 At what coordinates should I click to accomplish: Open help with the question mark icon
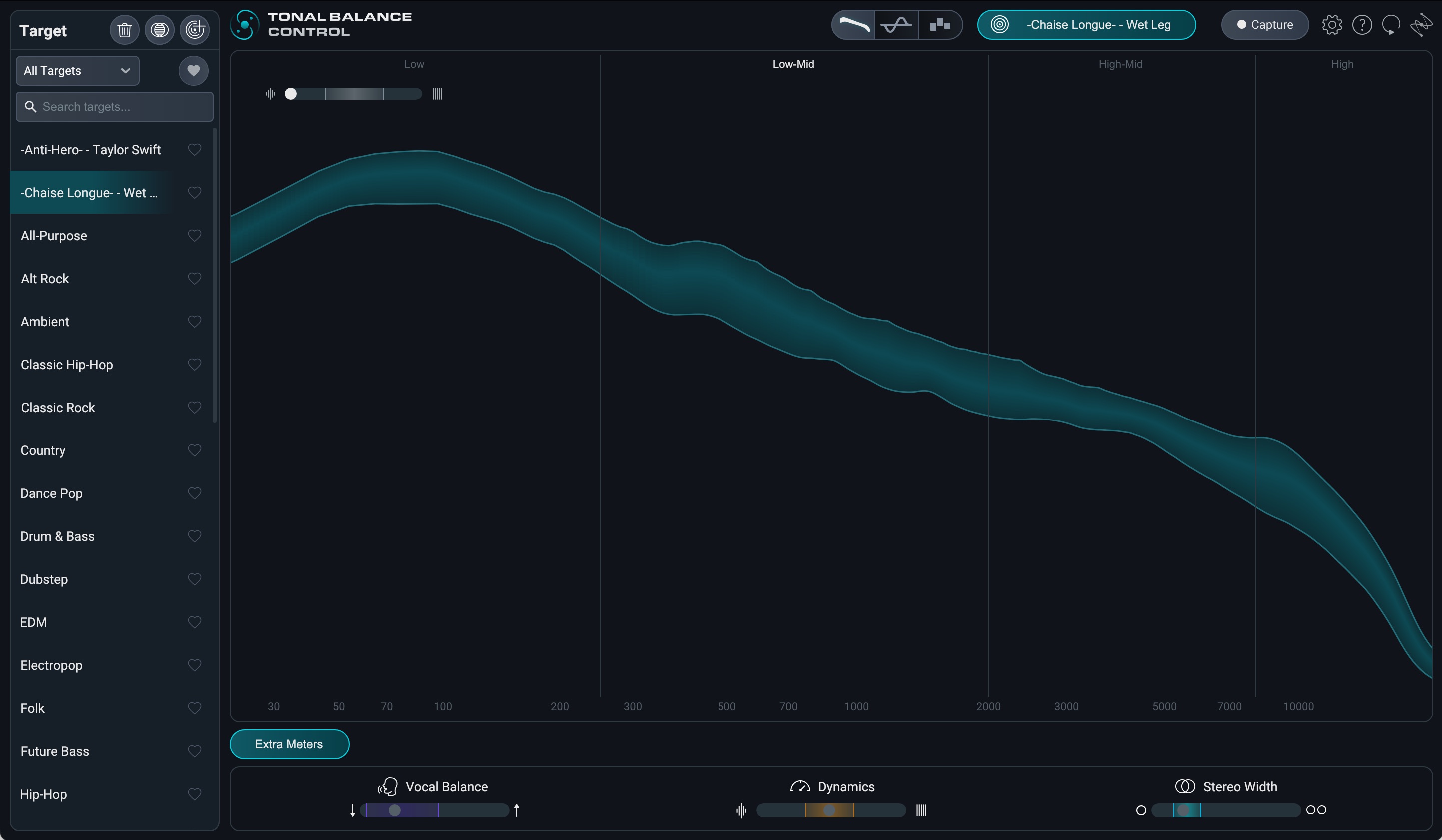1362,25
